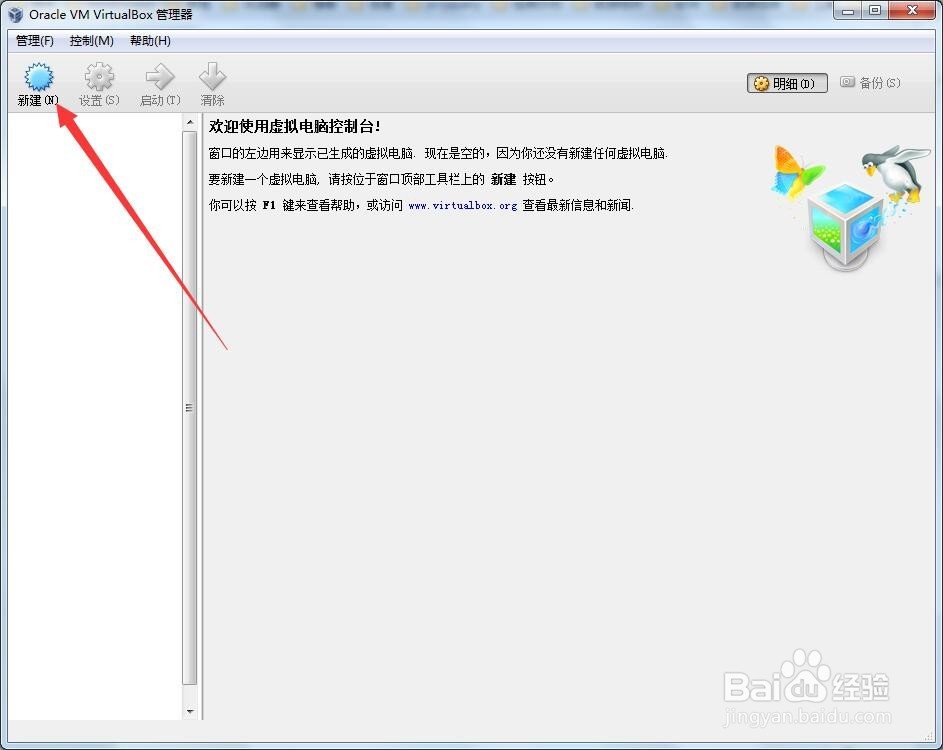Screen dimensions: 943x750
Task: Click the VirtualBox cube and penguin welcome image
Action: pyautogui.click(x=851, y=207)
